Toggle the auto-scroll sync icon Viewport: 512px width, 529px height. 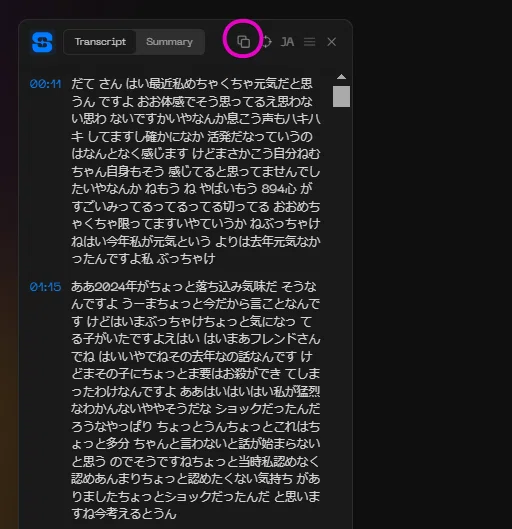(266, 42)
